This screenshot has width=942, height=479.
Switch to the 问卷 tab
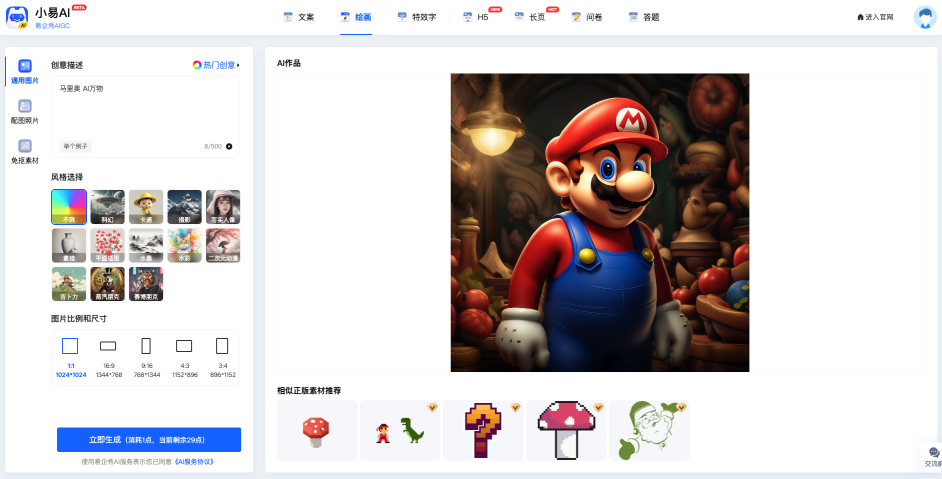coord(587,17)
